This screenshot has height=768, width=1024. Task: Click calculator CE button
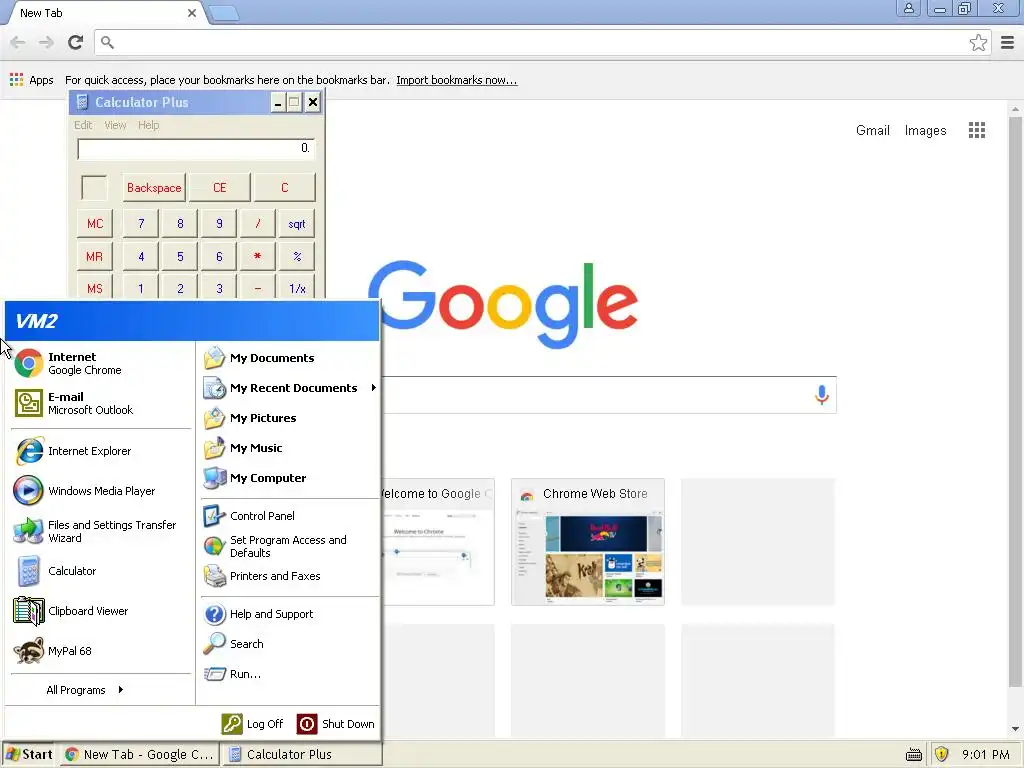(219, 187)
